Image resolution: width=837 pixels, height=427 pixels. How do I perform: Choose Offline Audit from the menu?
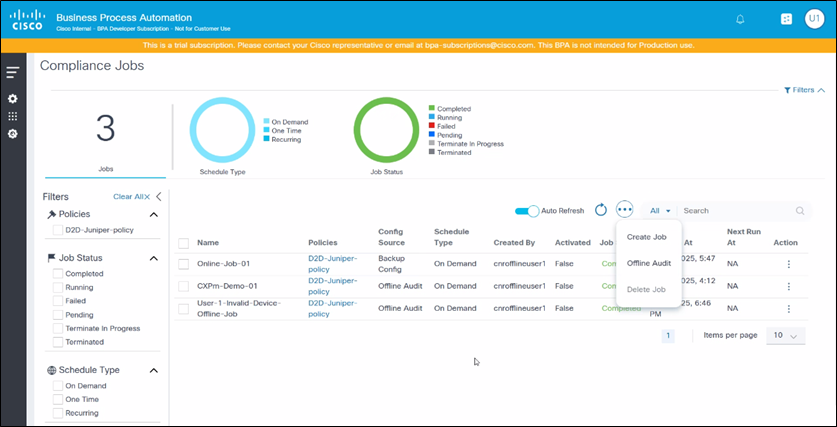649,263
